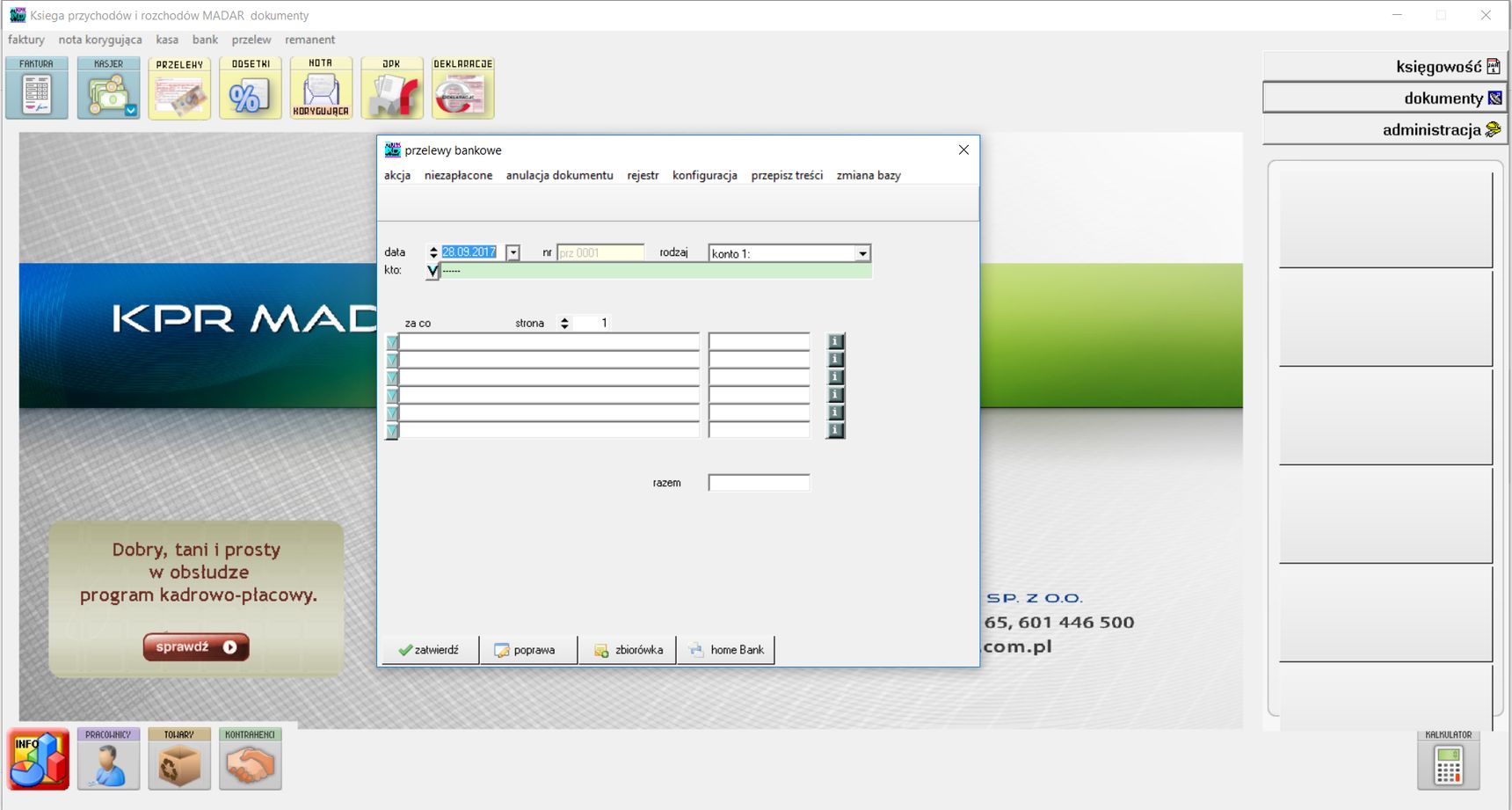The width and height of the screenshot is (1512, 810).
Task: Click info icon of second transfer row
Action: [x=836, y=359]
